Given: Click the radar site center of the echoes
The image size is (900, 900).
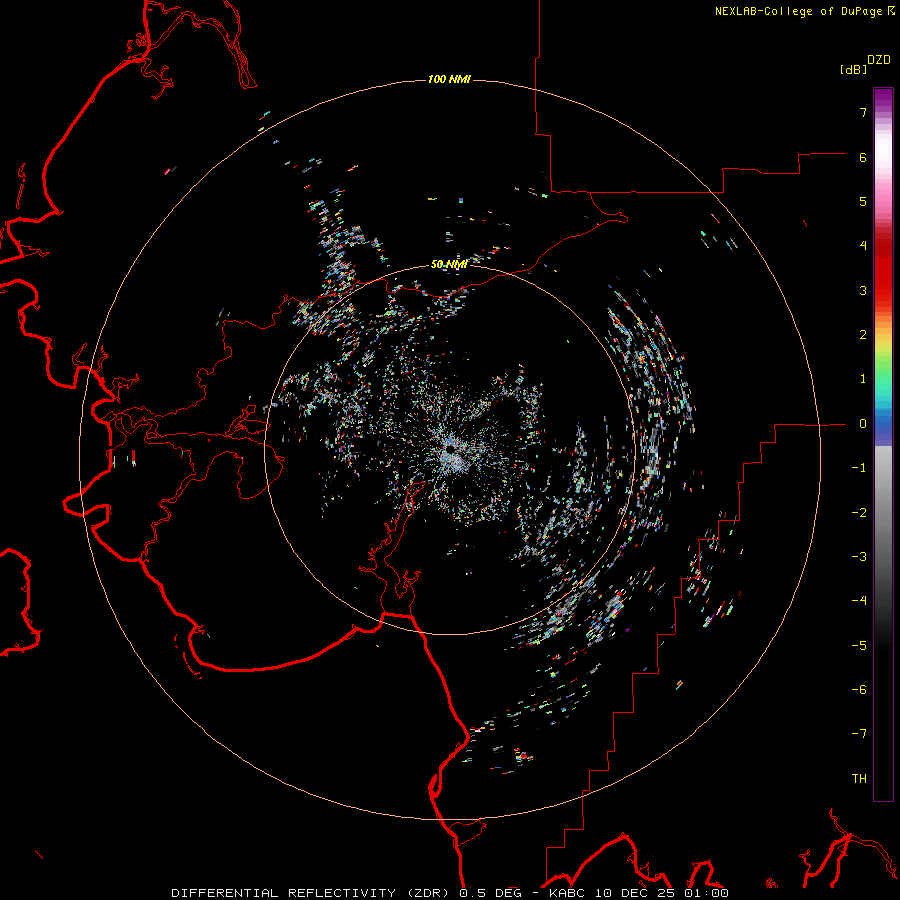Looking at the screenshot, I should click(x=449, y=447).
